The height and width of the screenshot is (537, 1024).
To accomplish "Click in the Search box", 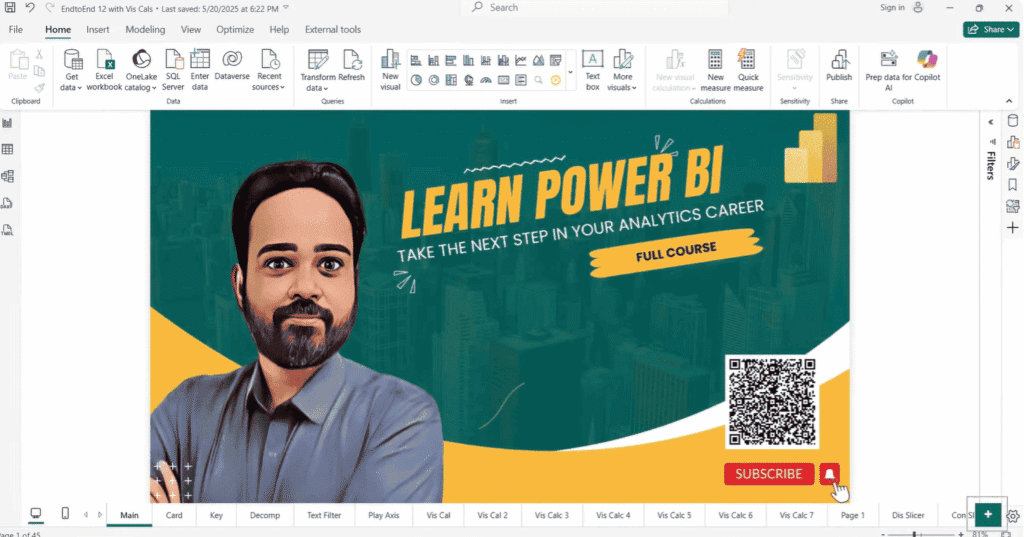I will pos(594,7).
